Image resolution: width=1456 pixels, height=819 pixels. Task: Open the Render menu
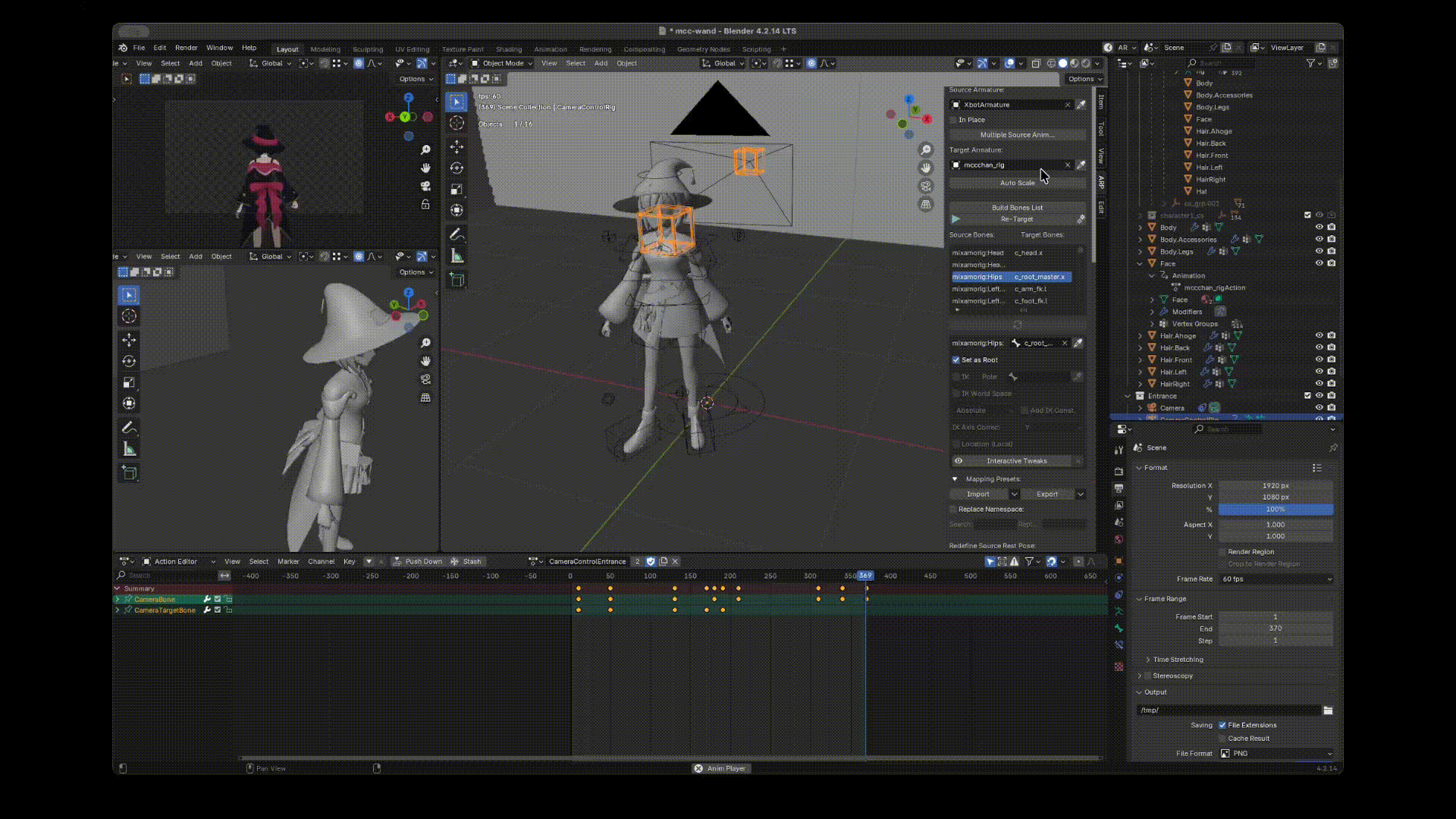pos(187,48)
